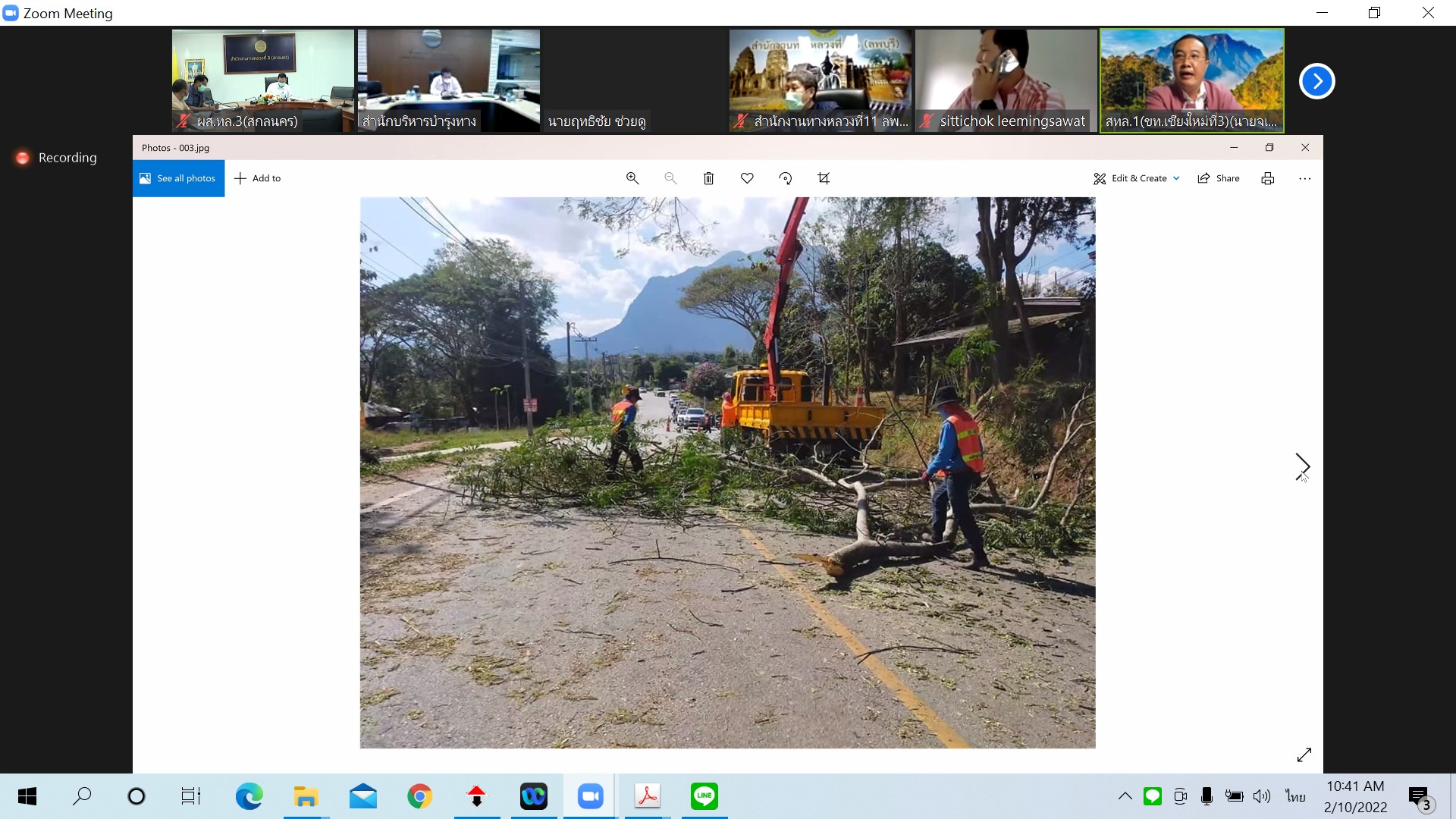Screen dimensions: 1456x819
Task: Click the zoom out magnifier icon
Action: pos(670,178)
